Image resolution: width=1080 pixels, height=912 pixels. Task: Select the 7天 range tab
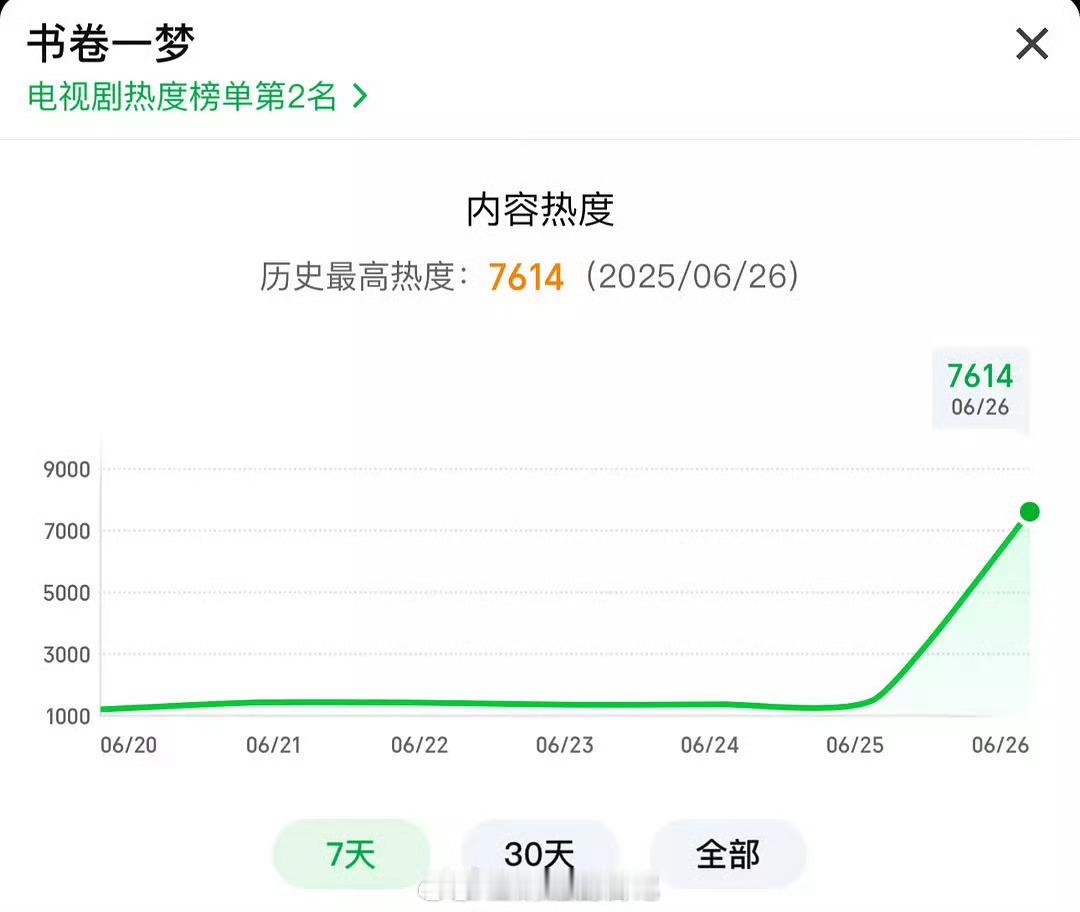click(351, 854)
